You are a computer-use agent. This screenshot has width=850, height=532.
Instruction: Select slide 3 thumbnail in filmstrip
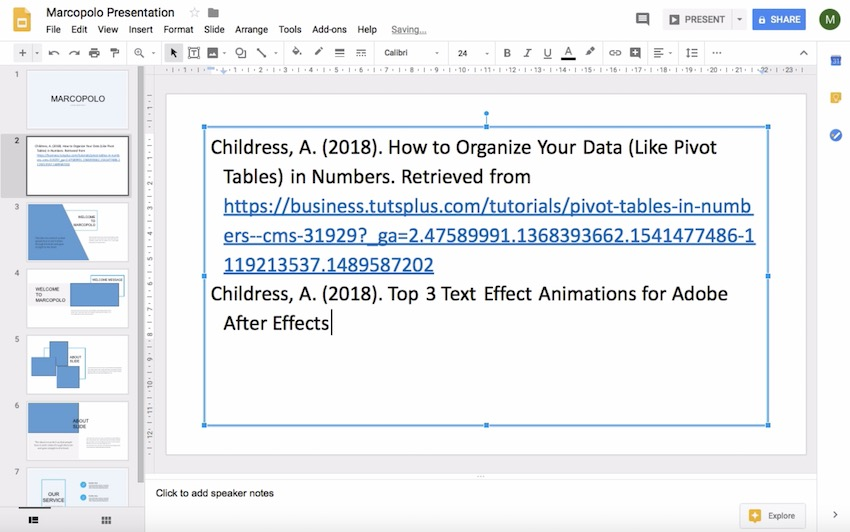(78, 232)
